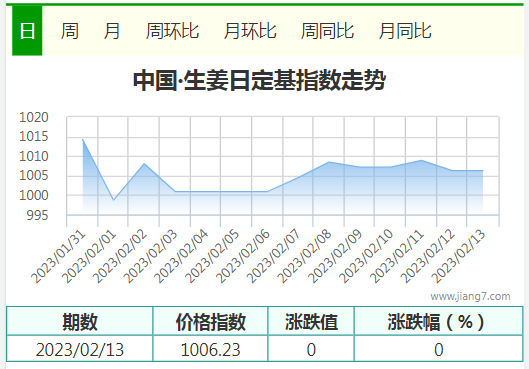Viewport: 529px width, 369px height.
Task: Click the 2023/02/02 x-axis label
Action: (120, 257)
